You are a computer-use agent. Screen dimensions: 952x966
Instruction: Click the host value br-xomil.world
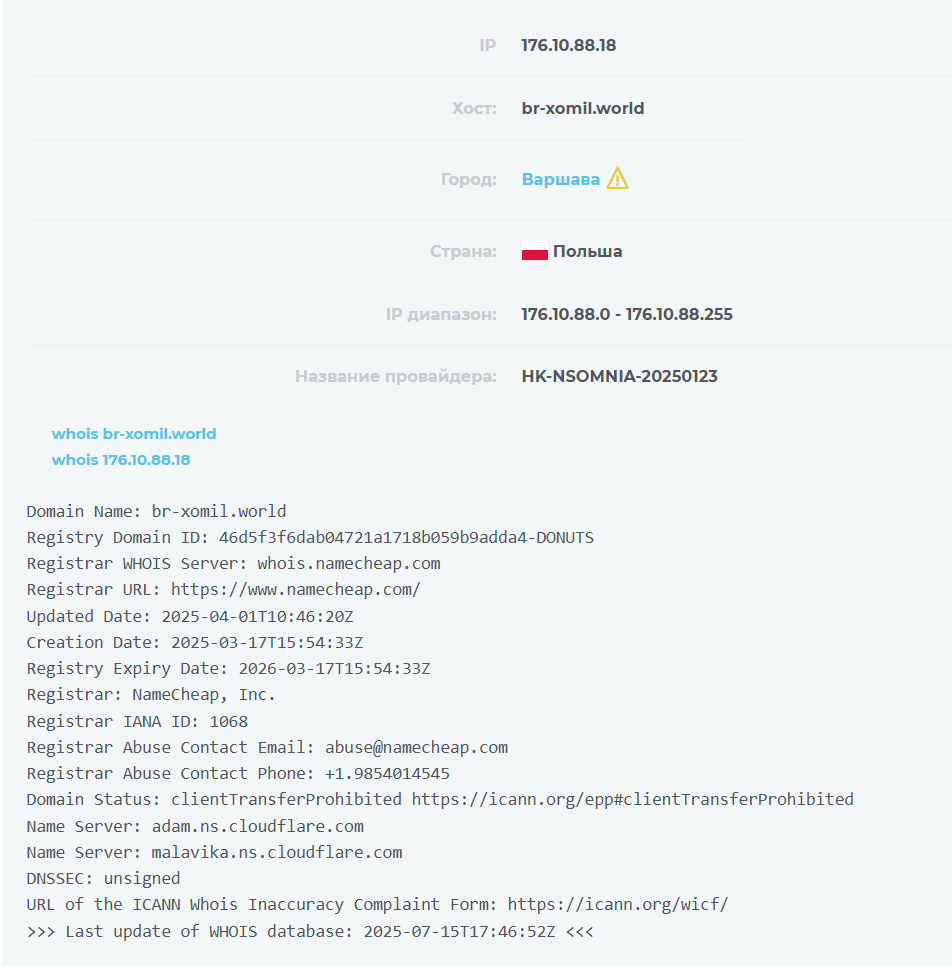582,108
